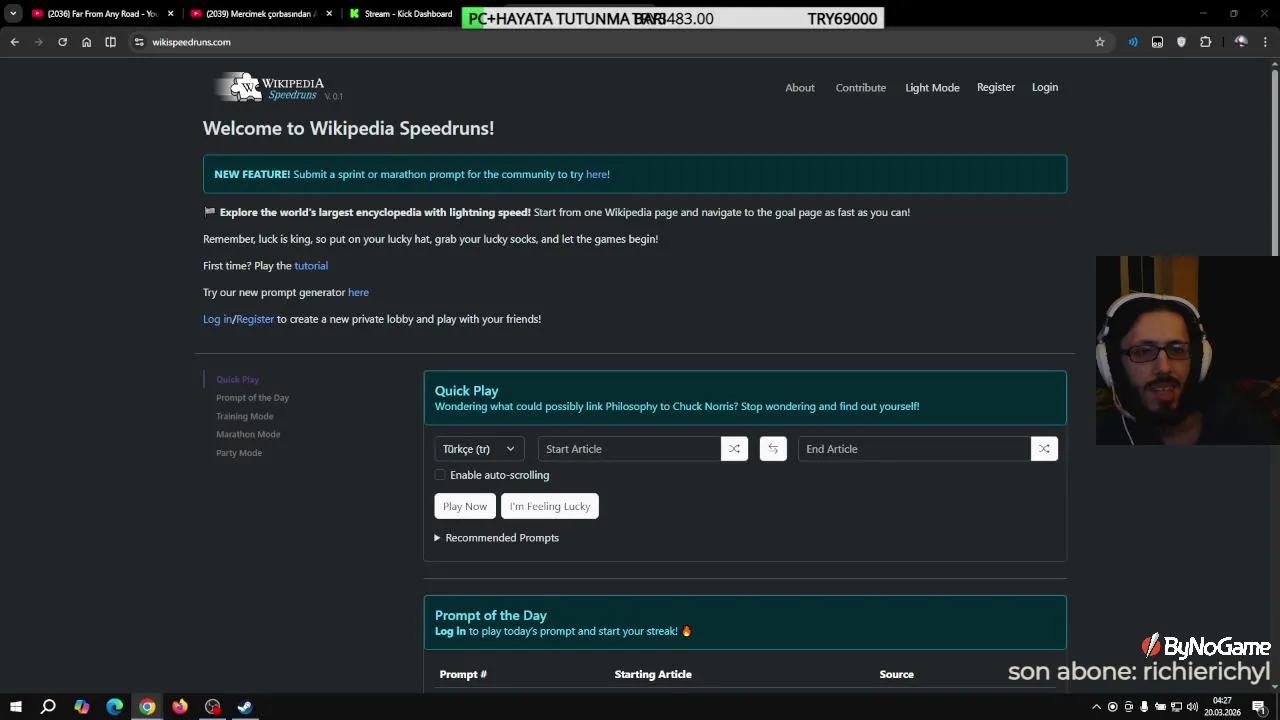Open 'here!' link in New Feature banner

pyautogui.click(x=597, y=174)
